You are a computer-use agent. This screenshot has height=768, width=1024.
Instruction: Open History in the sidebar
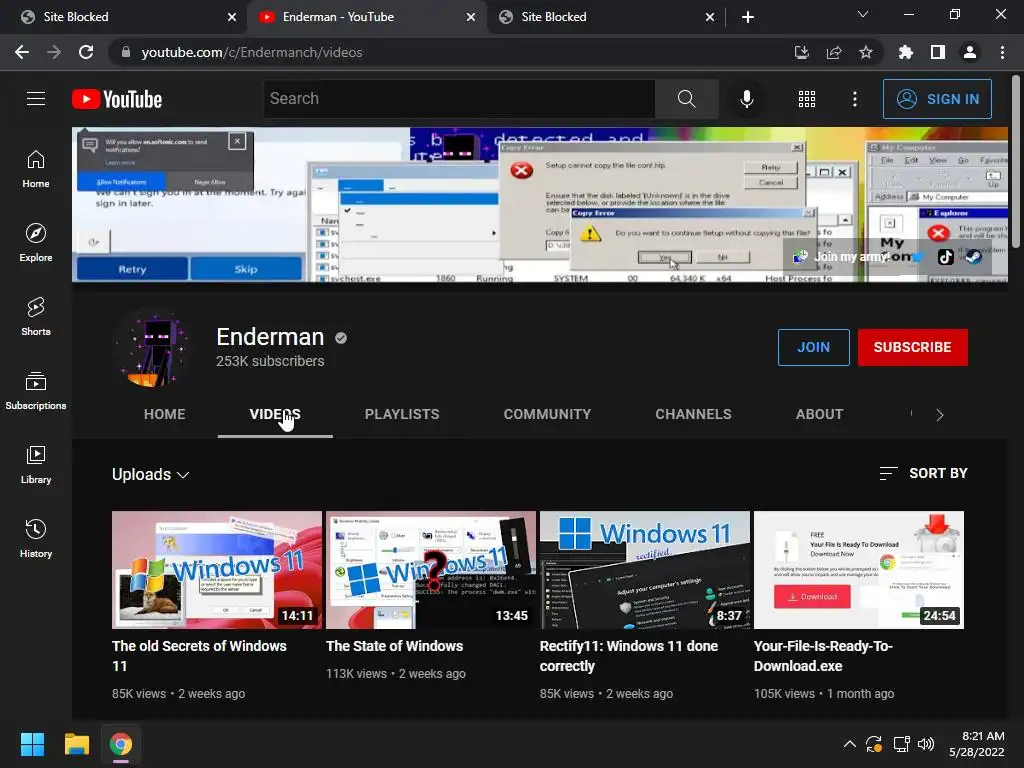(36, 538)
